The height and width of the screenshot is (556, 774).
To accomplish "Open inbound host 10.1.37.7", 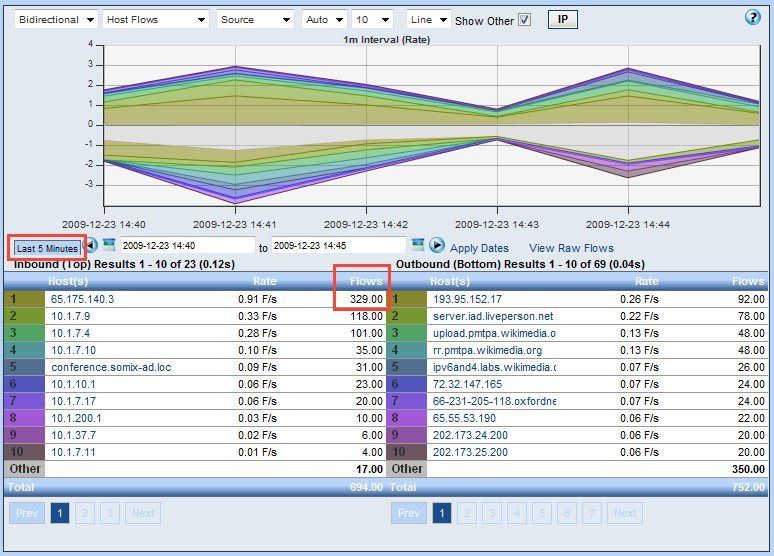I will click(x=74, y=435).
